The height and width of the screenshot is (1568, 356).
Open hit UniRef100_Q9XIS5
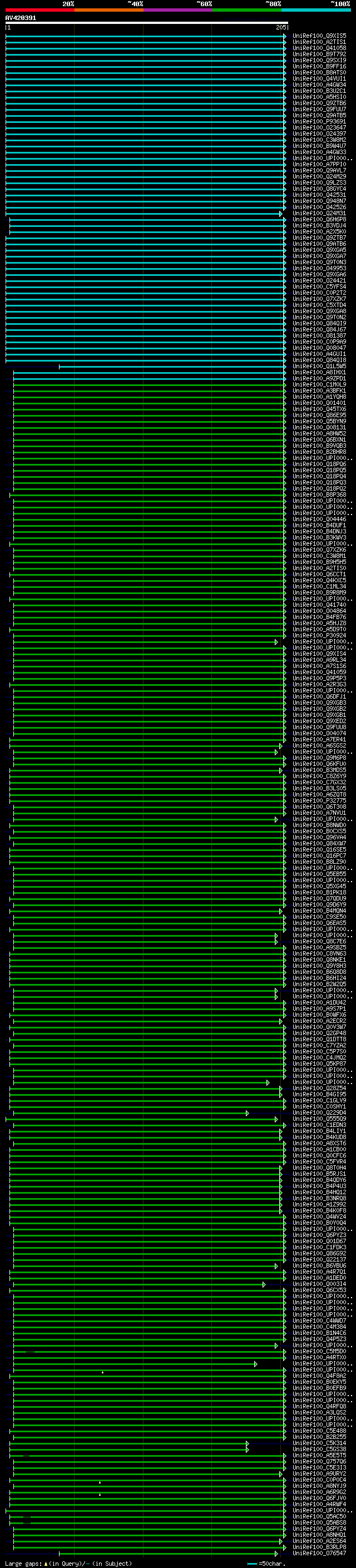(319, 36)
